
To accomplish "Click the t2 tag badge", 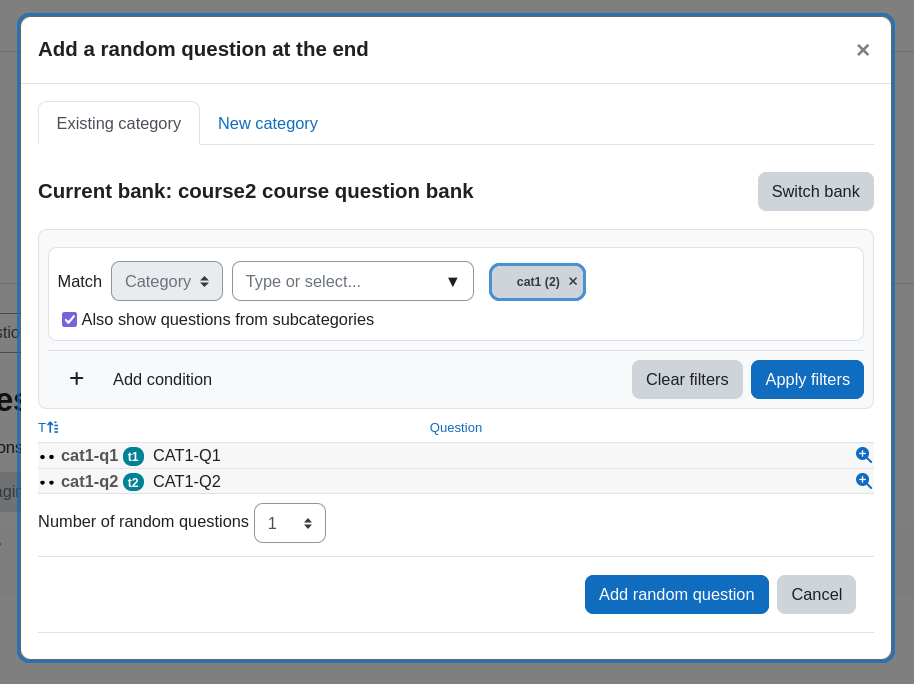I will point(133,482).
